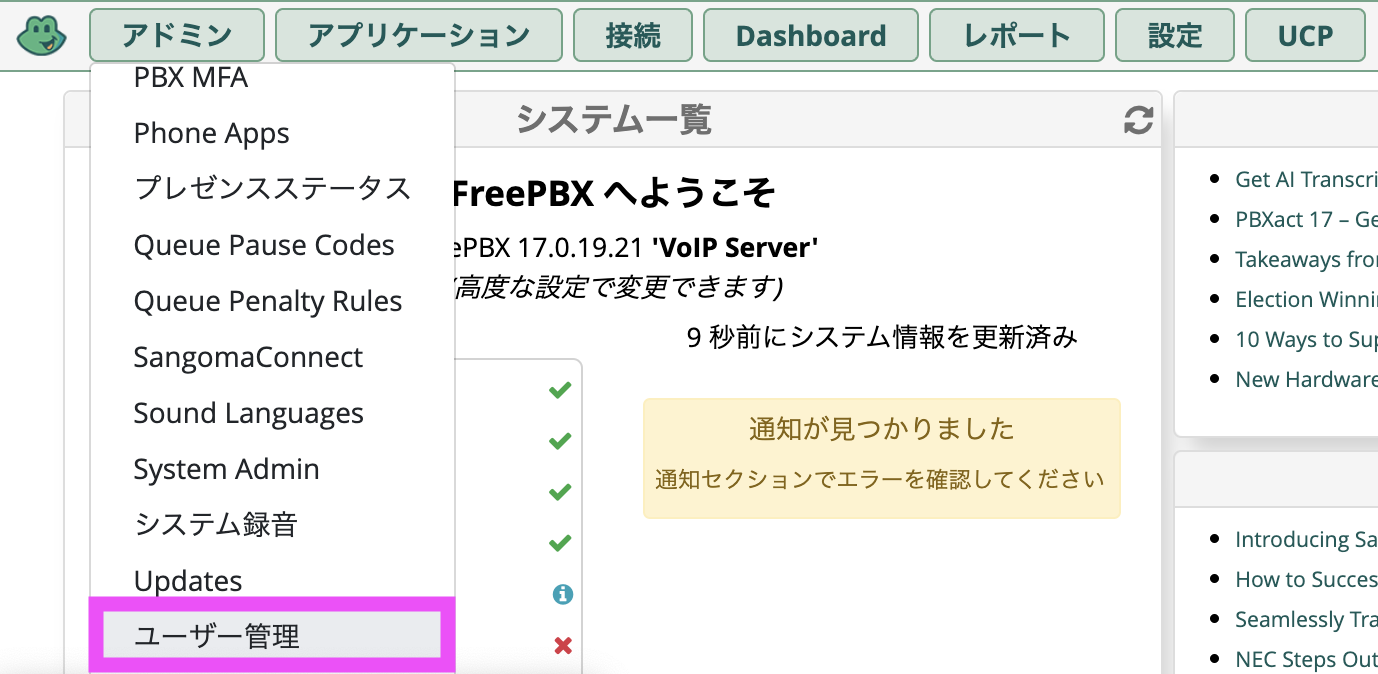Open the アドミン menu
Viewport: 1378px width, 674px height.
[x=177, y=36]
